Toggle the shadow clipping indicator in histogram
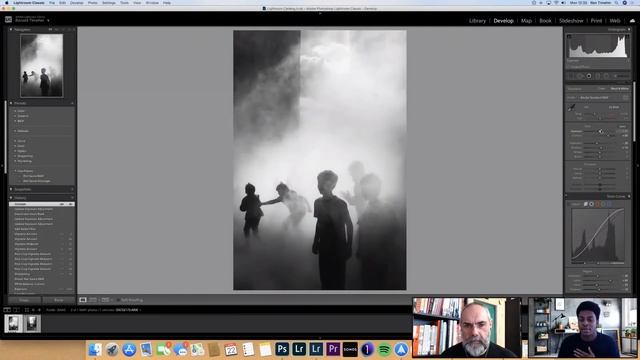 click(x=569, y=36)
